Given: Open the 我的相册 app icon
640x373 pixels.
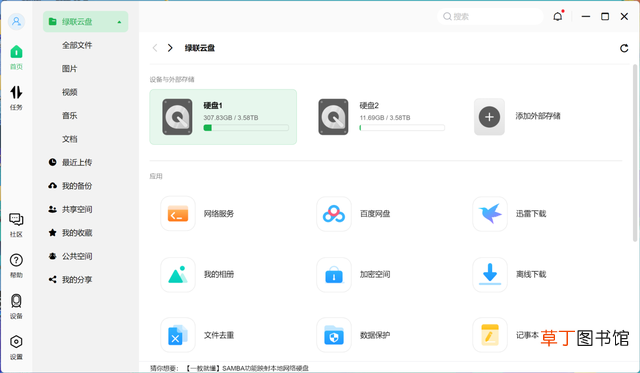Looking at the screenshot, I should [178, 274].
